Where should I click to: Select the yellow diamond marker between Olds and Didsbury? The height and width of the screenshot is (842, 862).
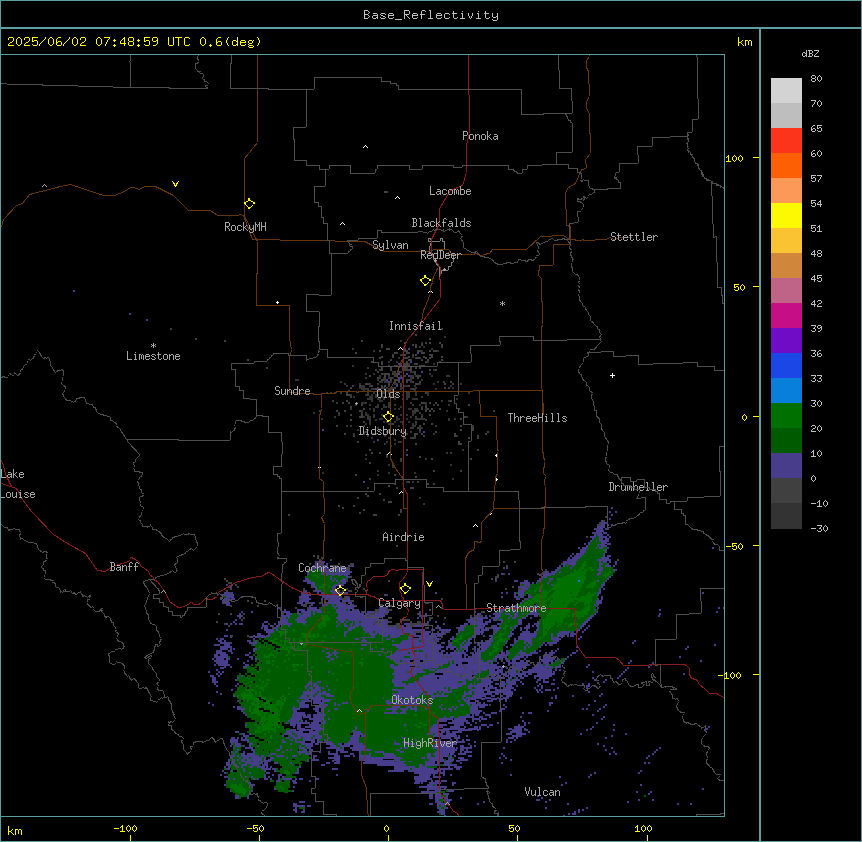tap(389, 417)
